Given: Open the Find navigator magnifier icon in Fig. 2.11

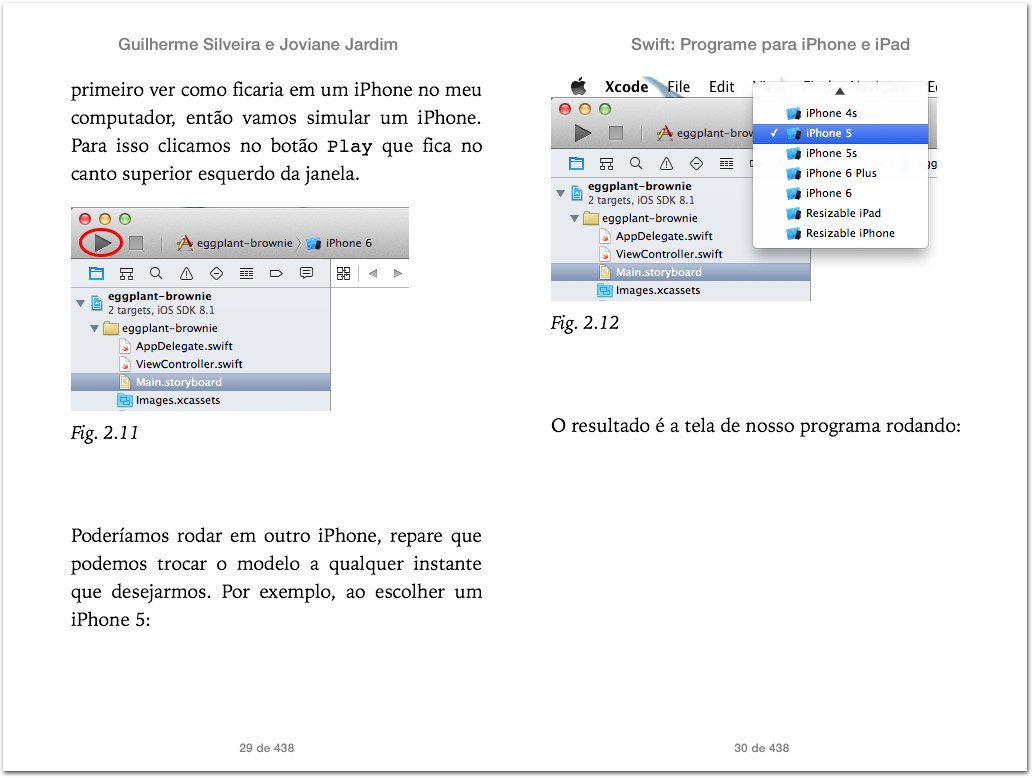Looking at the screenshot, I should click(x=156, y=273).
